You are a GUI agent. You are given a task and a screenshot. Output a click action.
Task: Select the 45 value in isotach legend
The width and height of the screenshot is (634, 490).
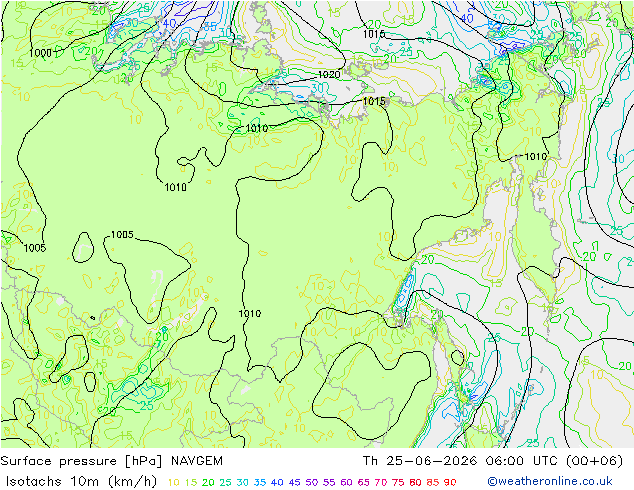click(x=294, y=482)
